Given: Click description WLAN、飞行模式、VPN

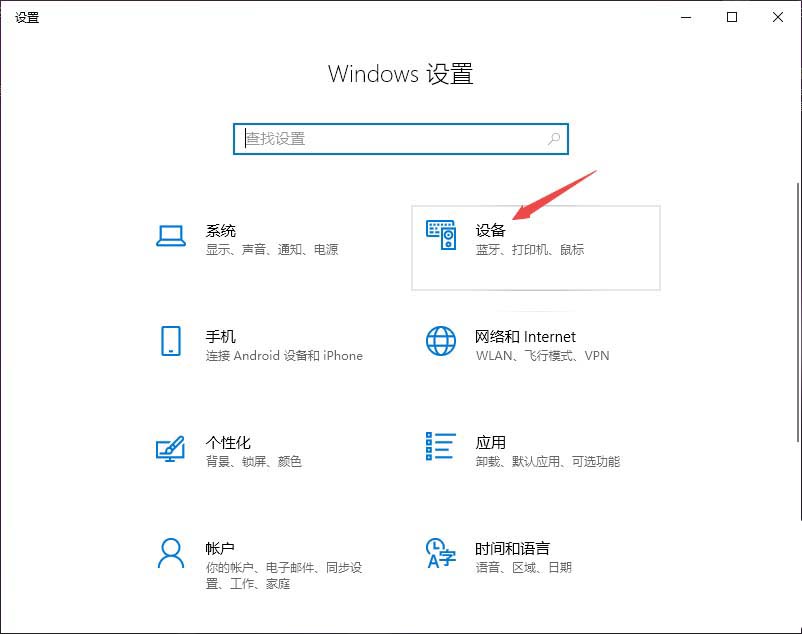Looking at the screenshot, I should tap(542, 356).
